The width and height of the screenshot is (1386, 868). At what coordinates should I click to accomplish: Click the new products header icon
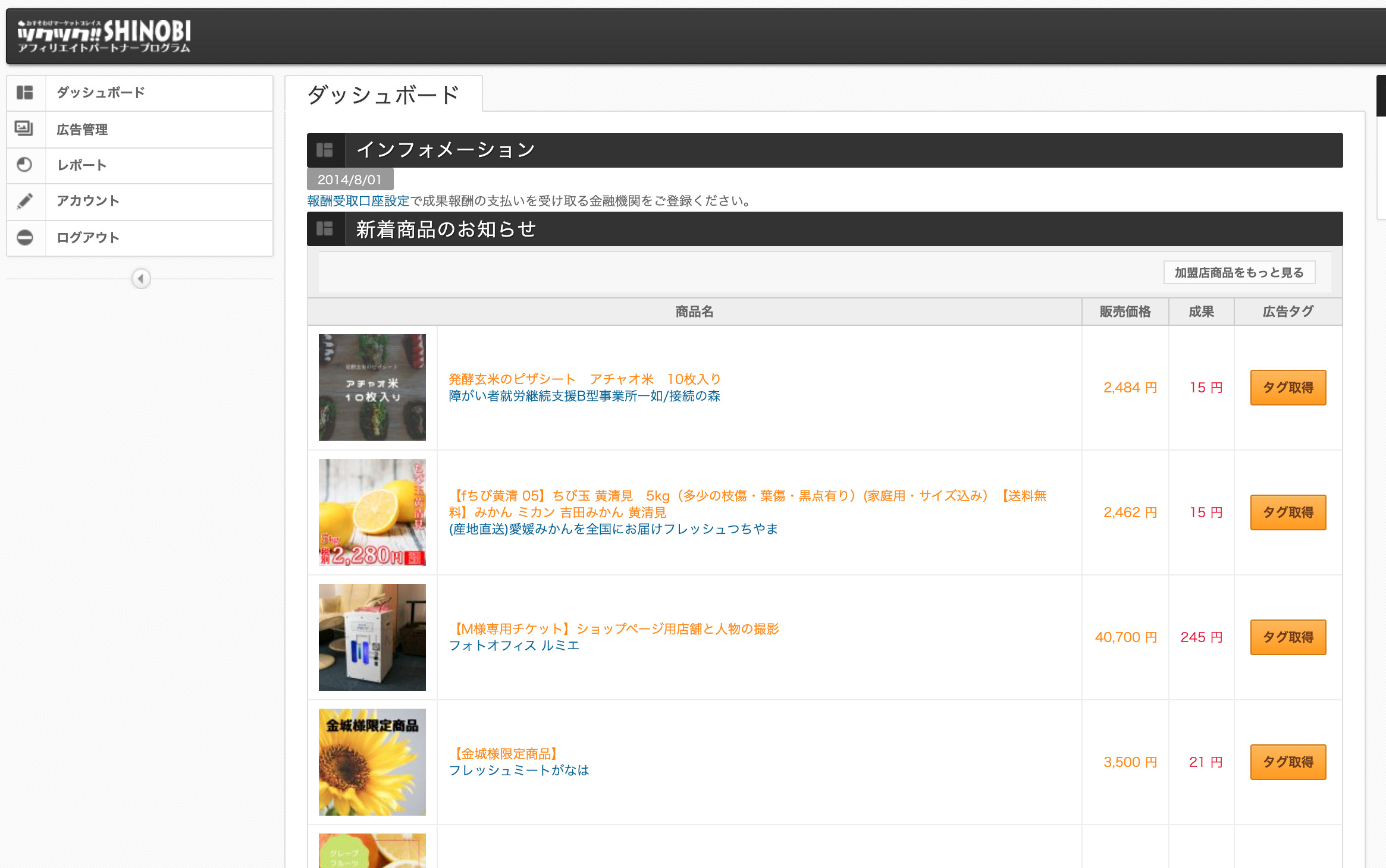coord(325,229)
